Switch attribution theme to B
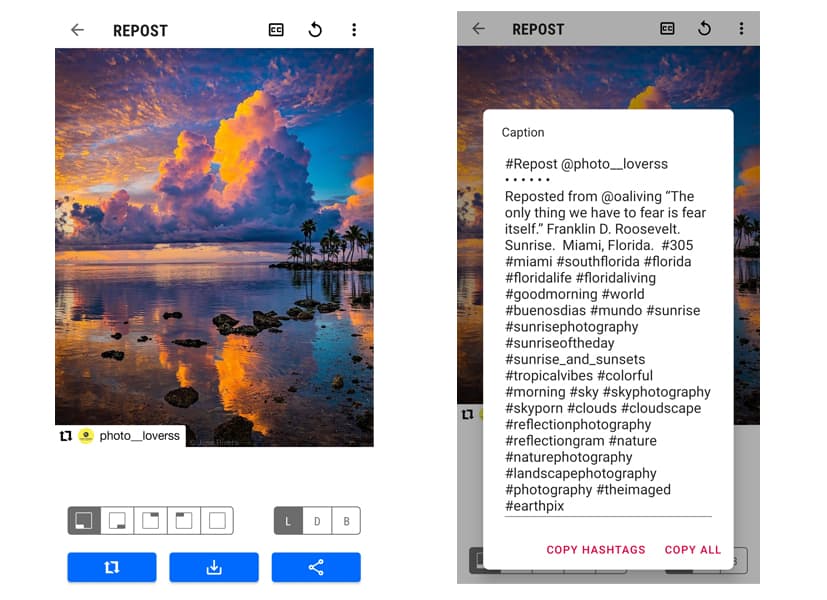827x600 pixels. pyautogui.click(x=346, y=521)
